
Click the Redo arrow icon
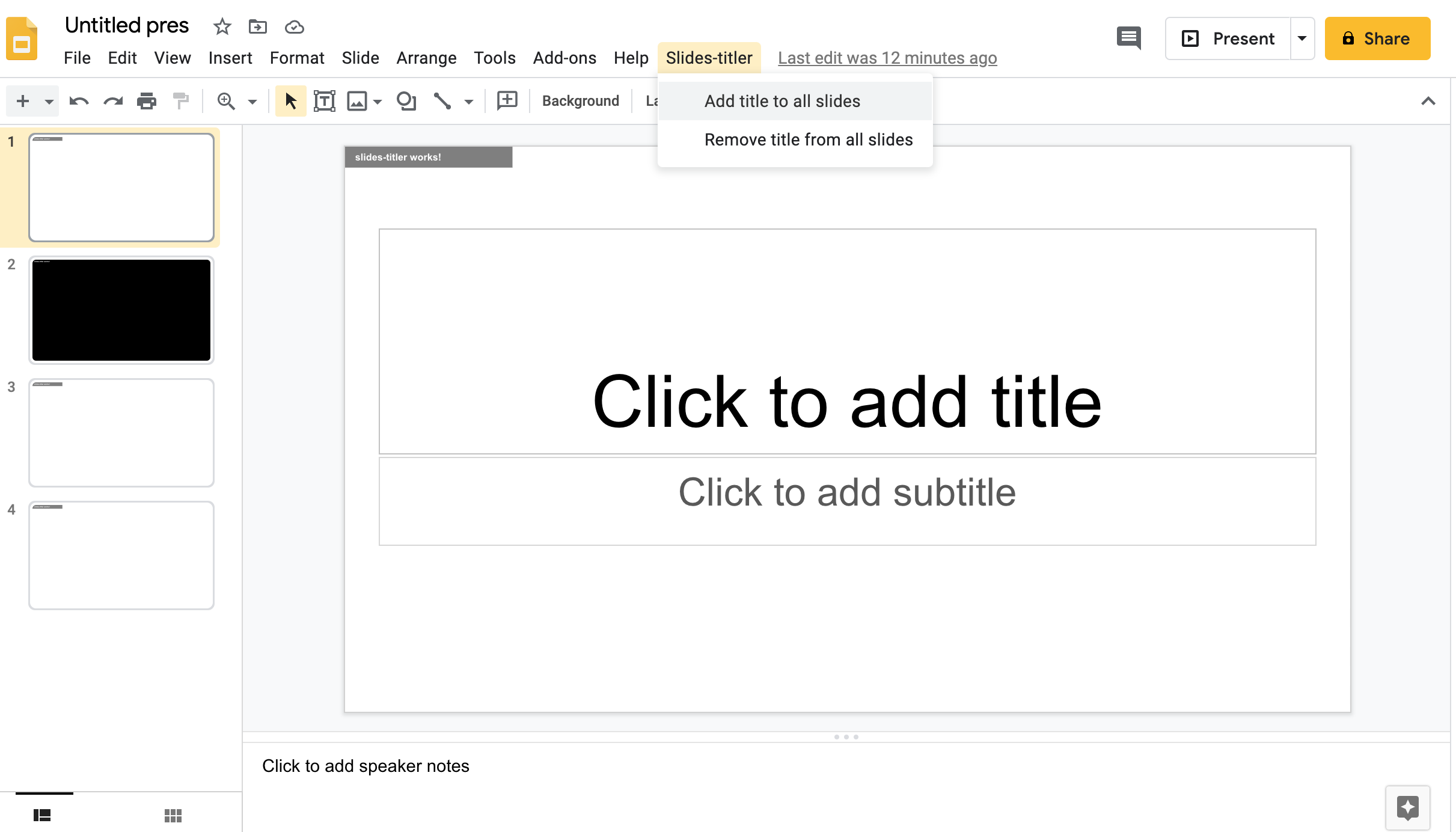(x=113, y=101)
